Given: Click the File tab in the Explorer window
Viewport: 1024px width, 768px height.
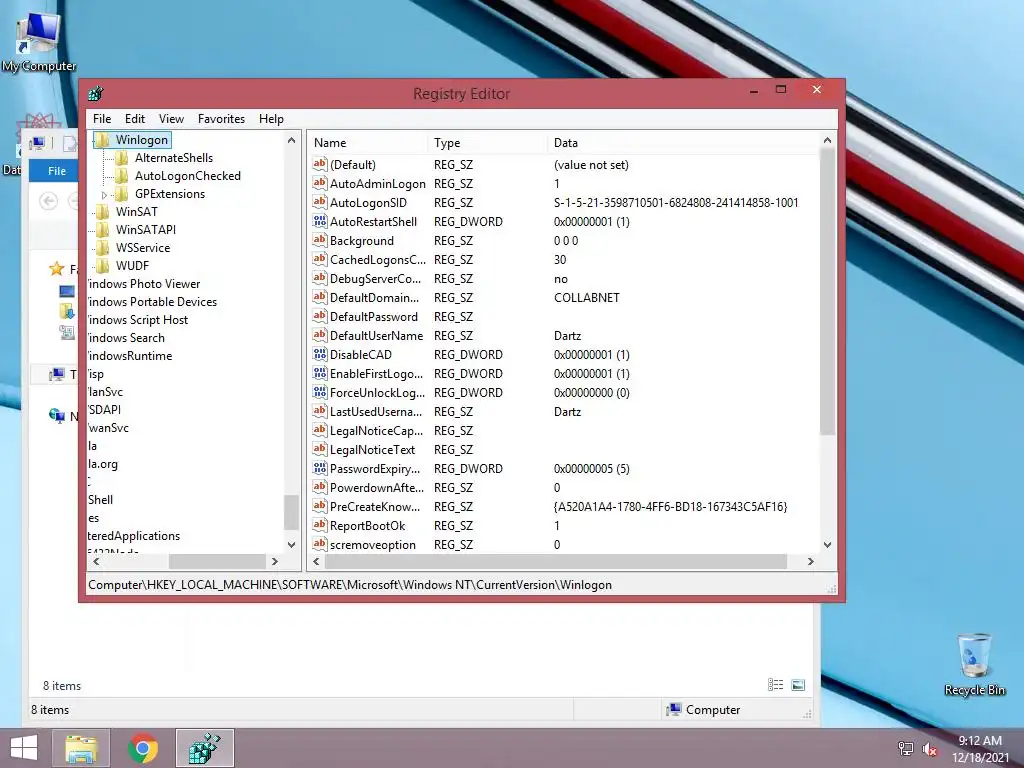Looking at the screenshot, I should 57,170.
